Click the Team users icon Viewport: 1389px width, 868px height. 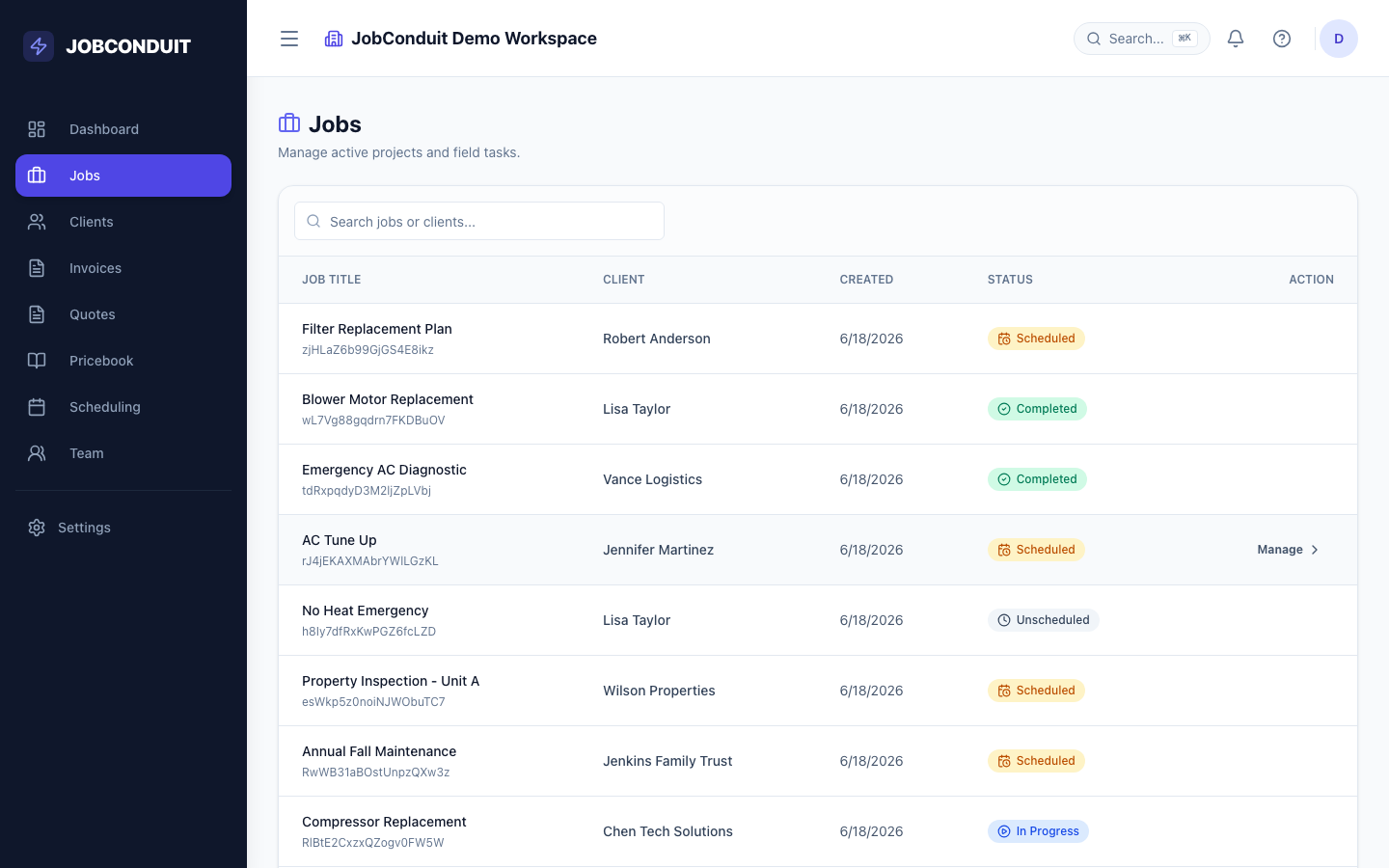click(x=37, y=453)
